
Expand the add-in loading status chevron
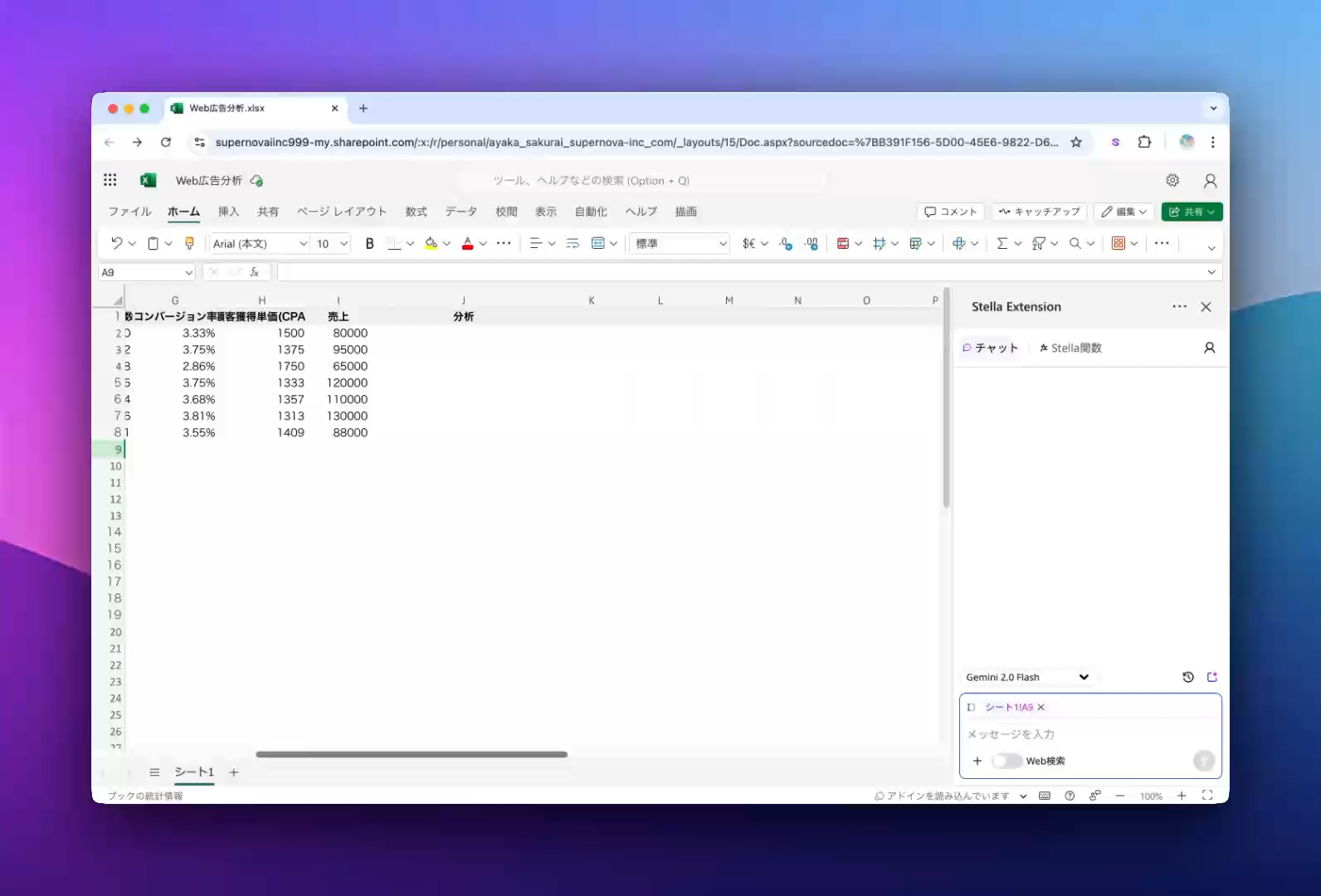coord(1023,796)
